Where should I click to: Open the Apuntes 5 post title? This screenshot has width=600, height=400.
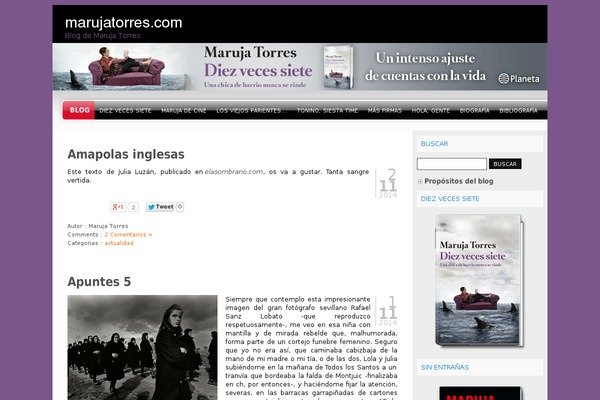[x=99, y=282]
